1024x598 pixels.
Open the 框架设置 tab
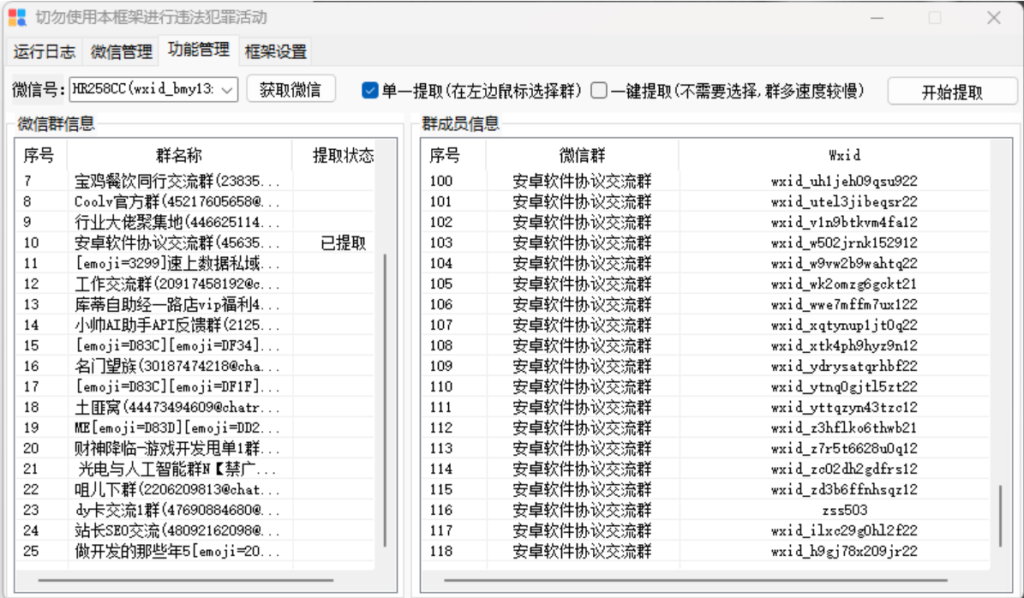(274, 51)
